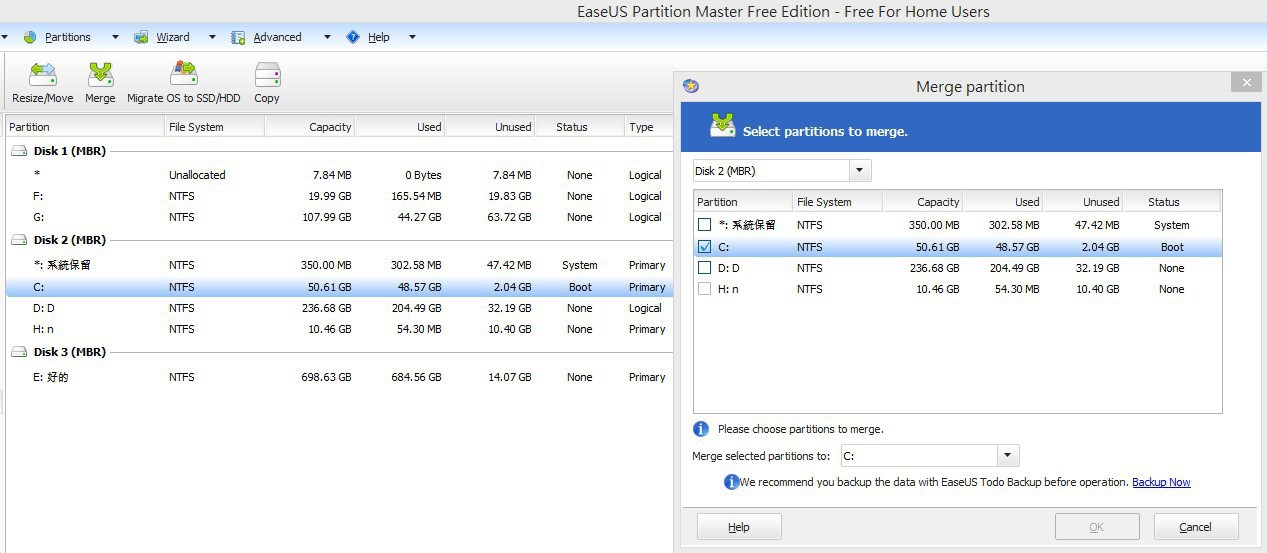Expand the Wizard menu arrow
Image resolution: width=1267 pixels, height=553 pixels.
[212, 37]
